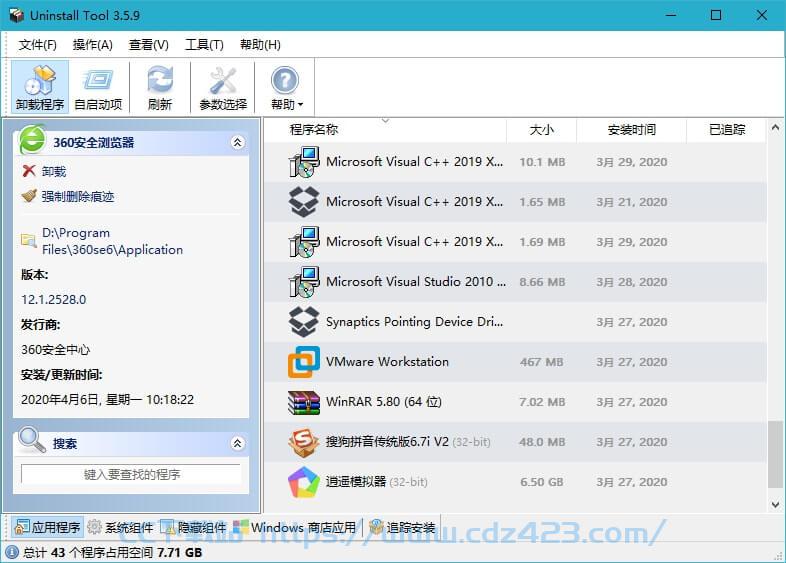Click the WinRAR 5.80 books icon
The width and height of the screenshot is (786, 563).
coord(304,402)
